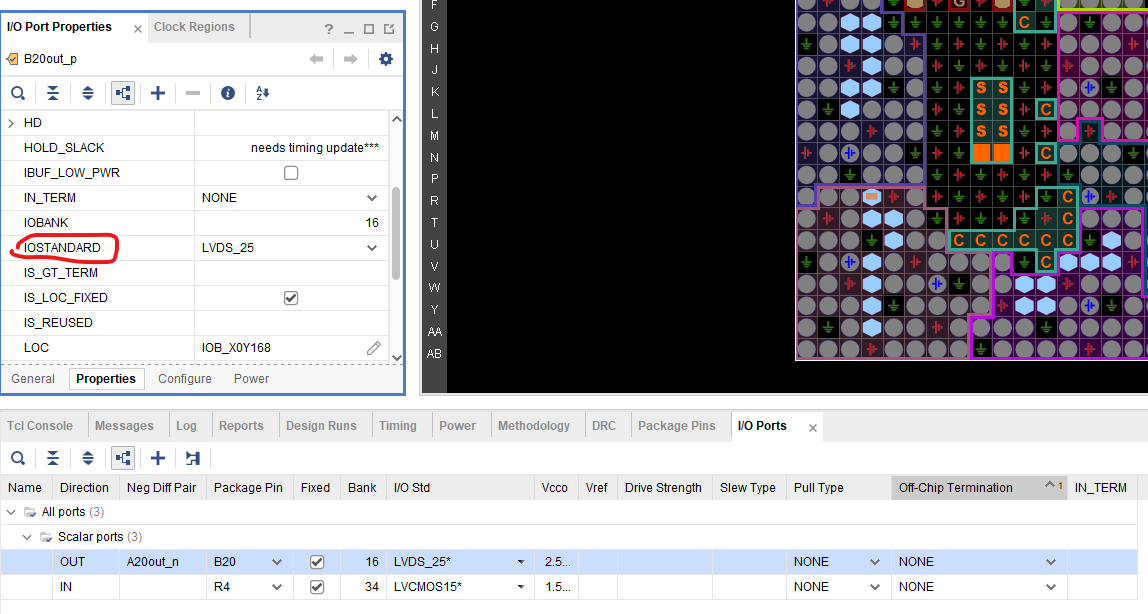Open the Methodology tab

(x=534, y=425)
